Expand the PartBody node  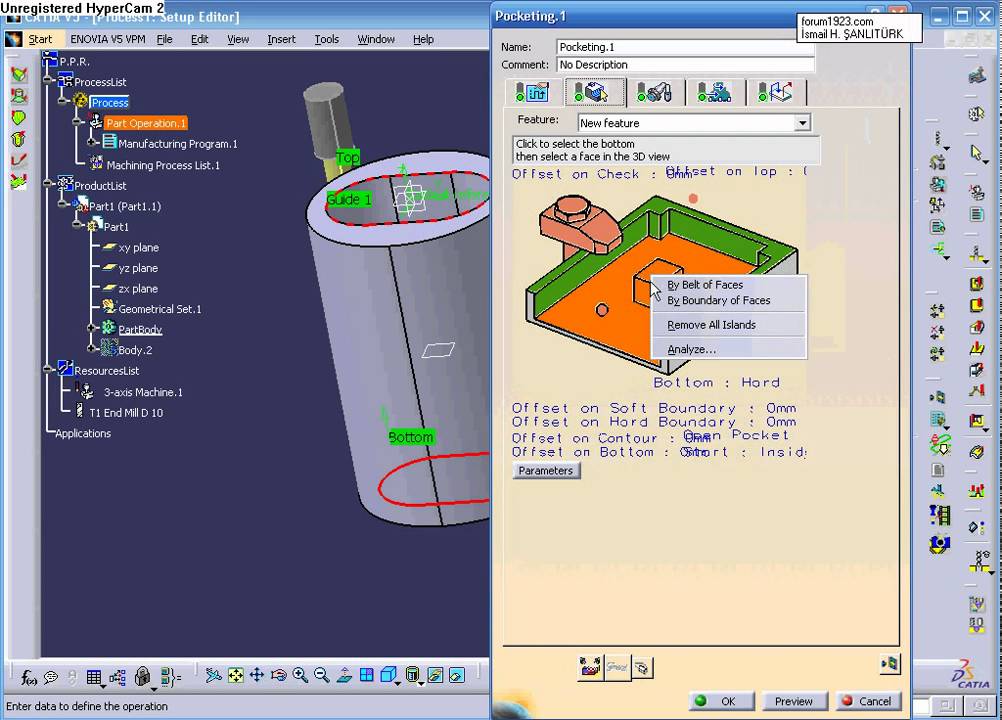[91, 328]
